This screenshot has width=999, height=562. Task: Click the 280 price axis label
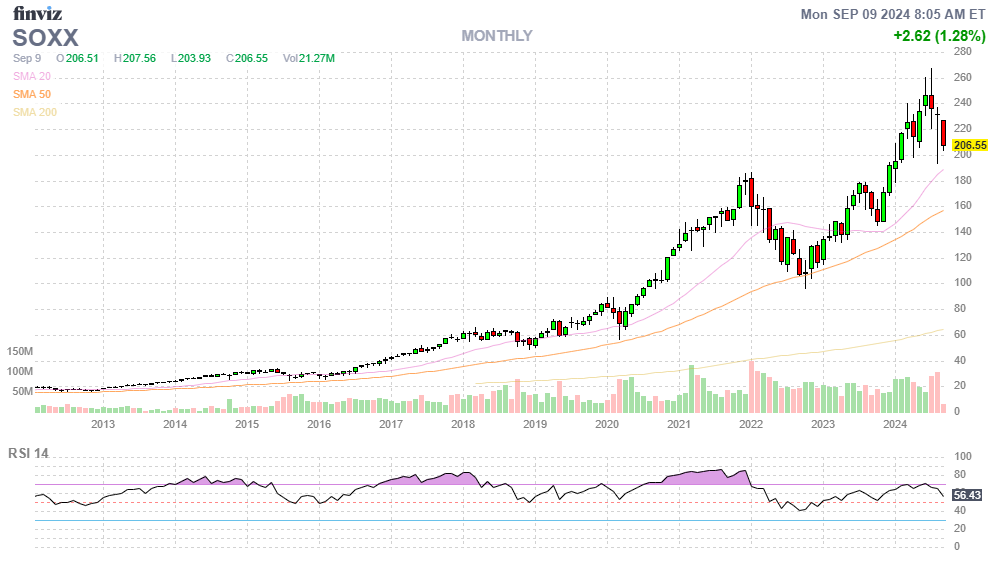[x=963, y=51]
